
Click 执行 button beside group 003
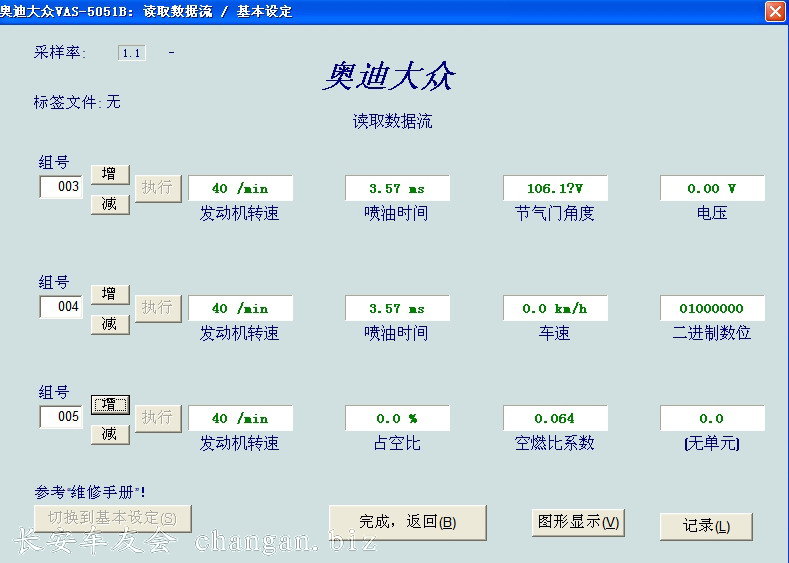click(x=158, y=189)
